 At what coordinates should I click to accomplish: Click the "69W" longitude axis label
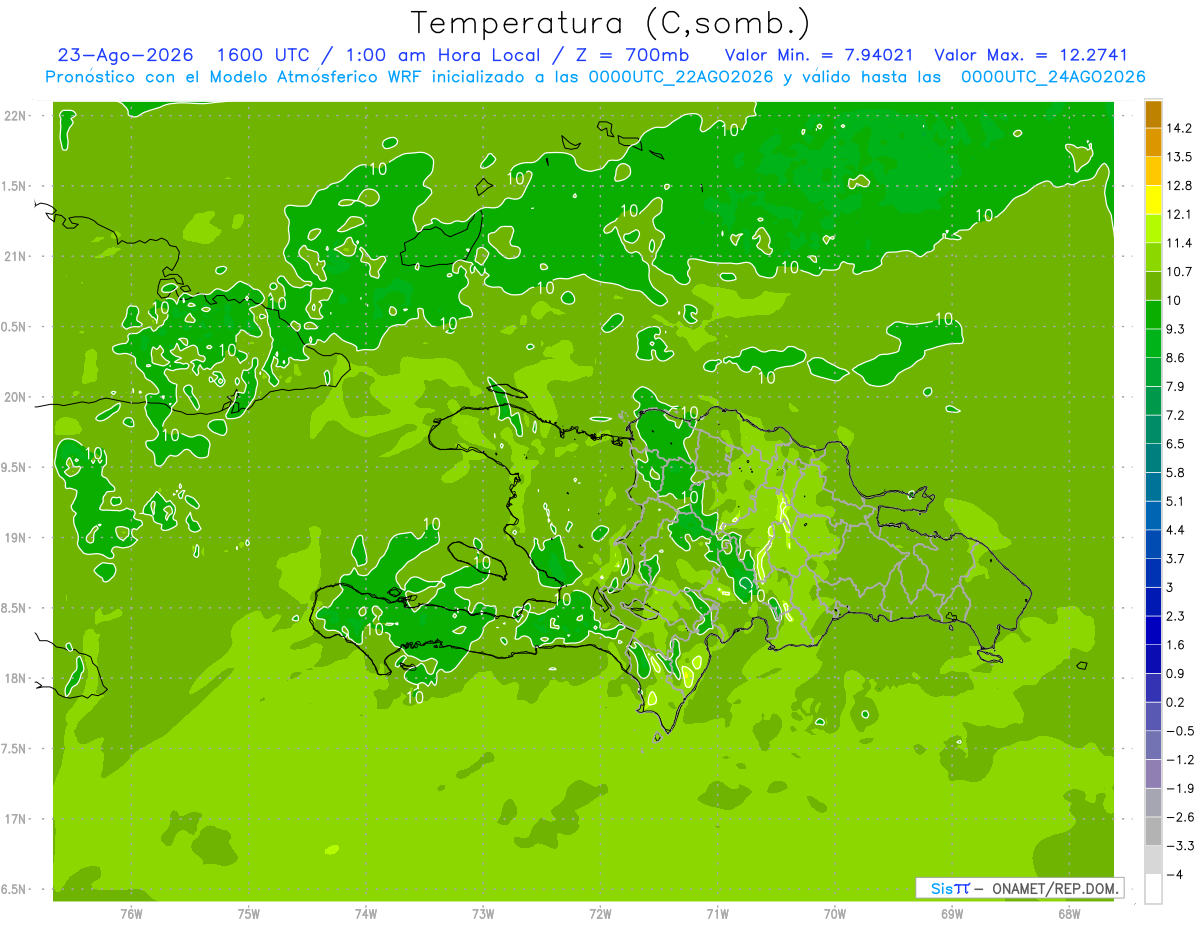click(x=951, y=913)
